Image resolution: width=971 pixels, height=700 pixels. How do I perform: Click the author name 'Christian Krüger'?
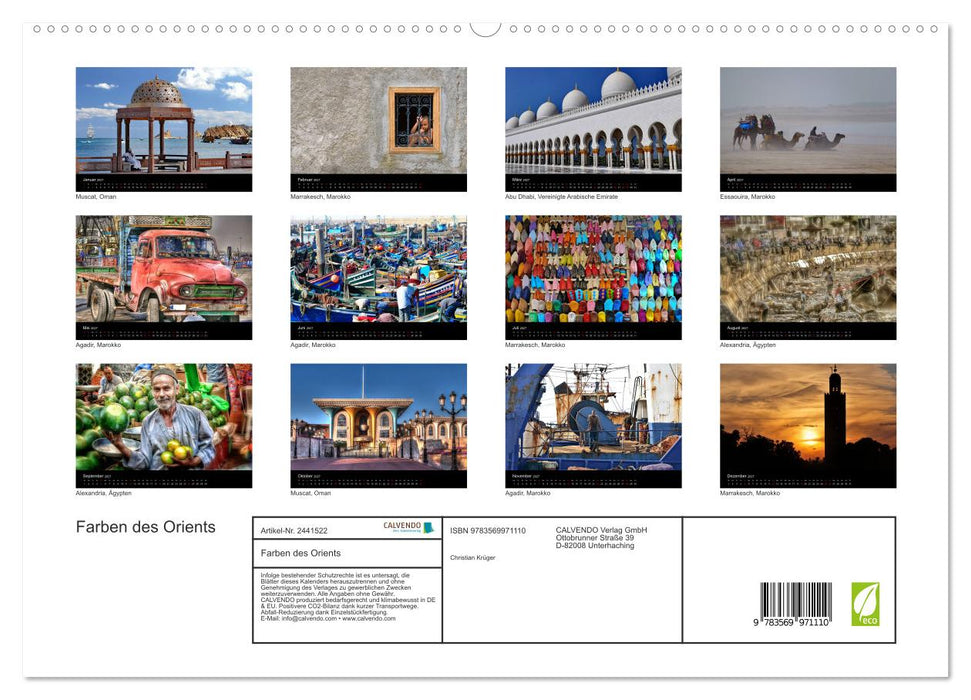(x=472, y=558)
